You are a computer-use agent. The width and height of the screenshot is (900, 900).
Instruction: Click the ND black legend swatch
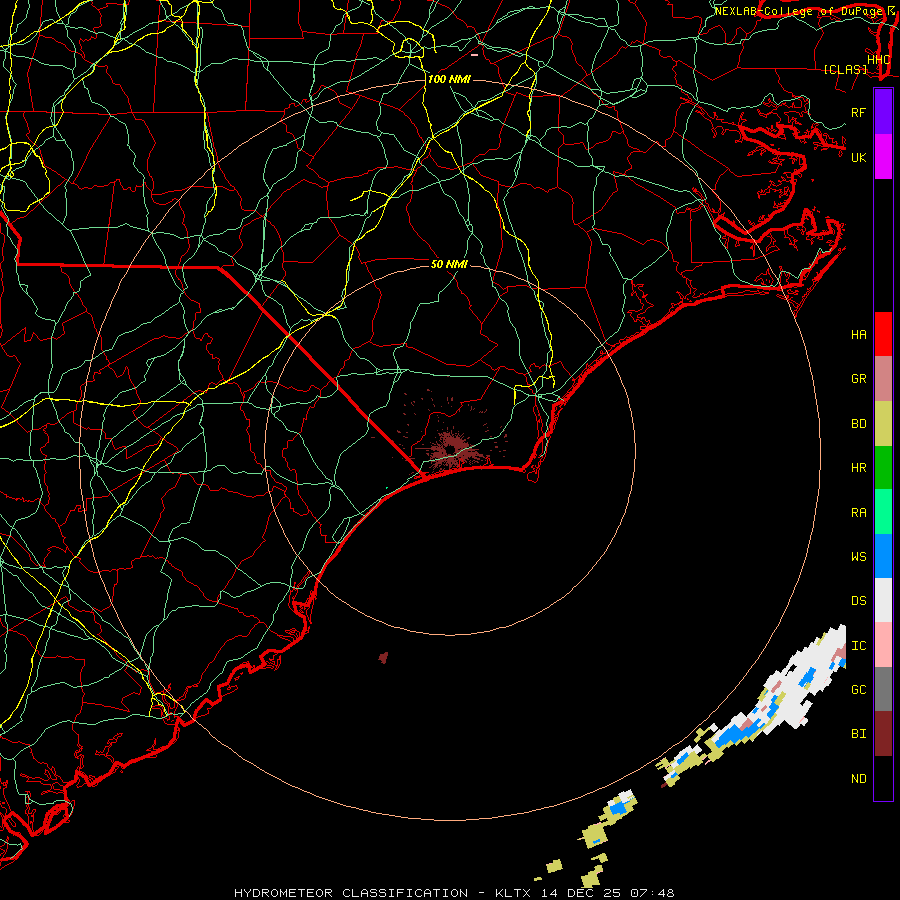[x=883, y=778]
